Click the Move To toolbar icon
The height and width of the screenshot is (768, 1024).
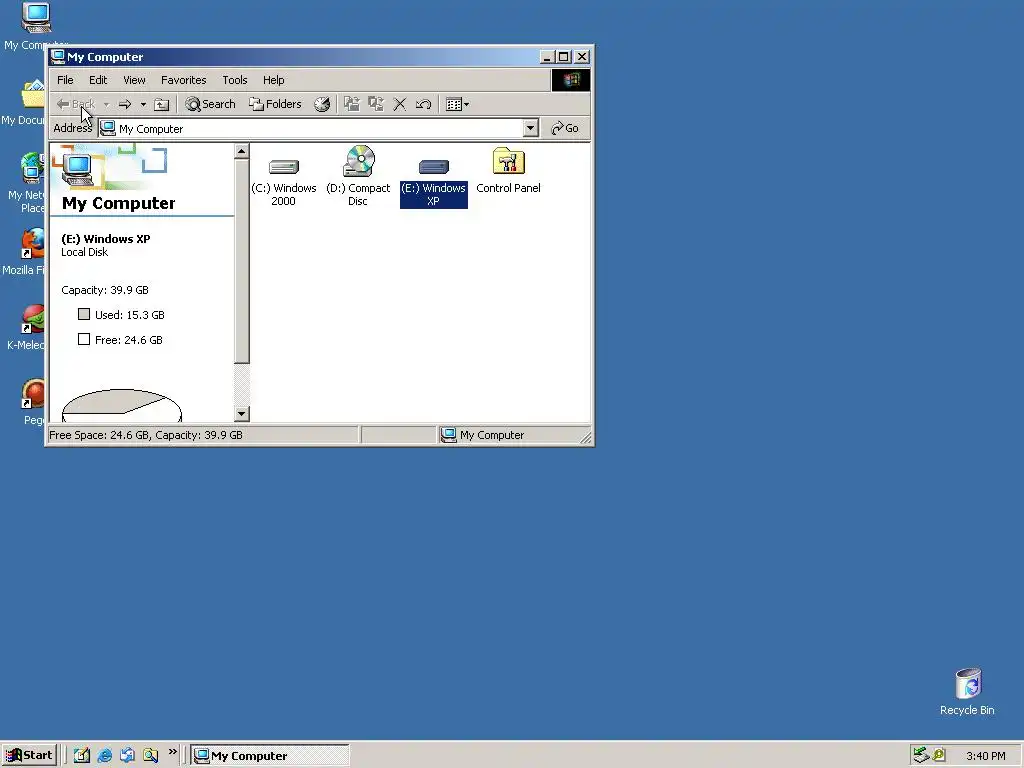[x=351, y=104]
